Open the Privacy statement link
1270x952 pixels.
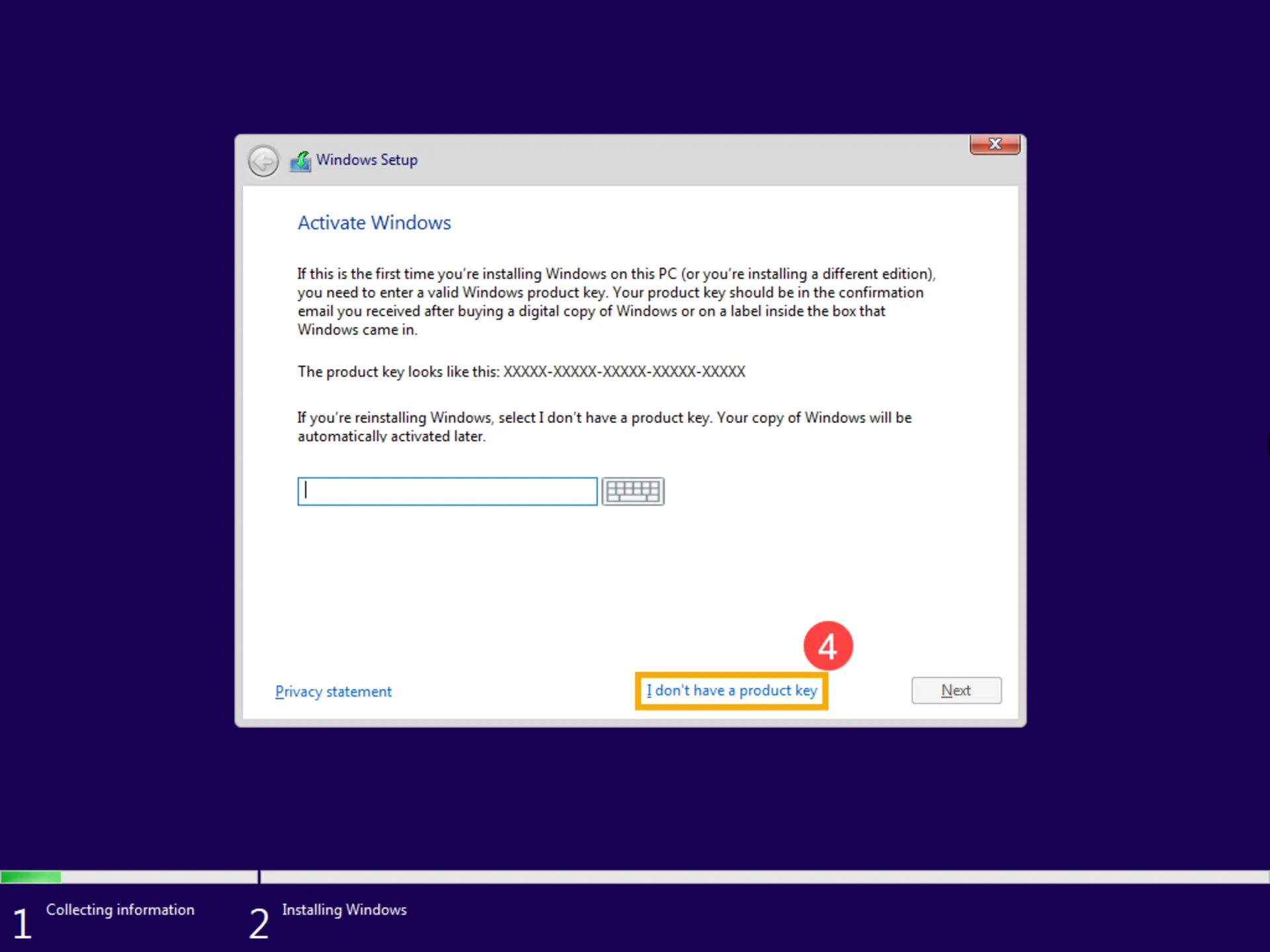[334, 691]
